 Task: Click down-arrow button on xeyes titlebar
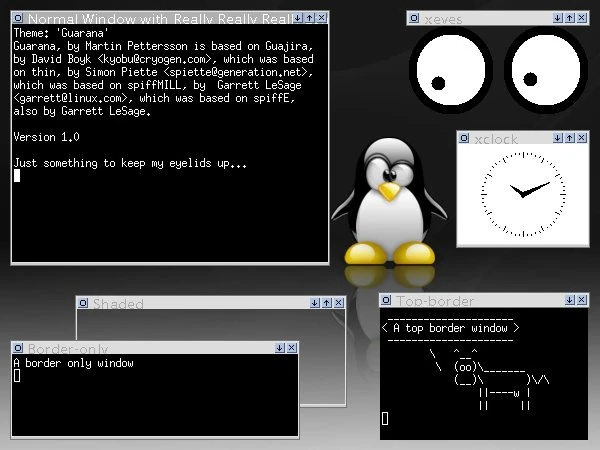point(558,18)
